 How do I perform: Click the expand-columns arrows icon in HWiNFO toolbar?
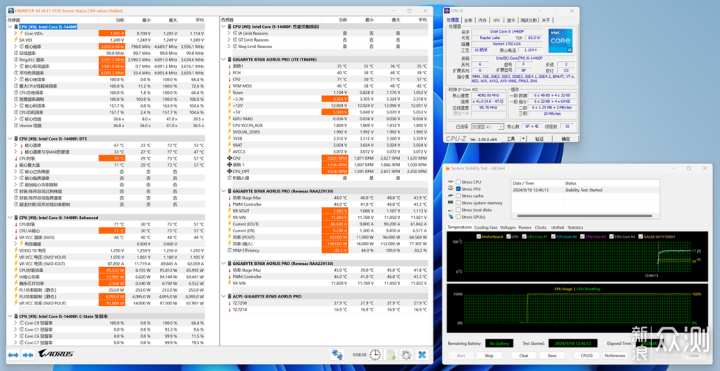(x=13, y=355)
